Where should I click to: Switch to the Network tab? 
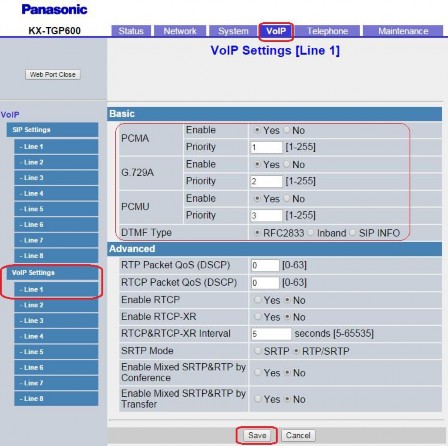click(180, 31)
